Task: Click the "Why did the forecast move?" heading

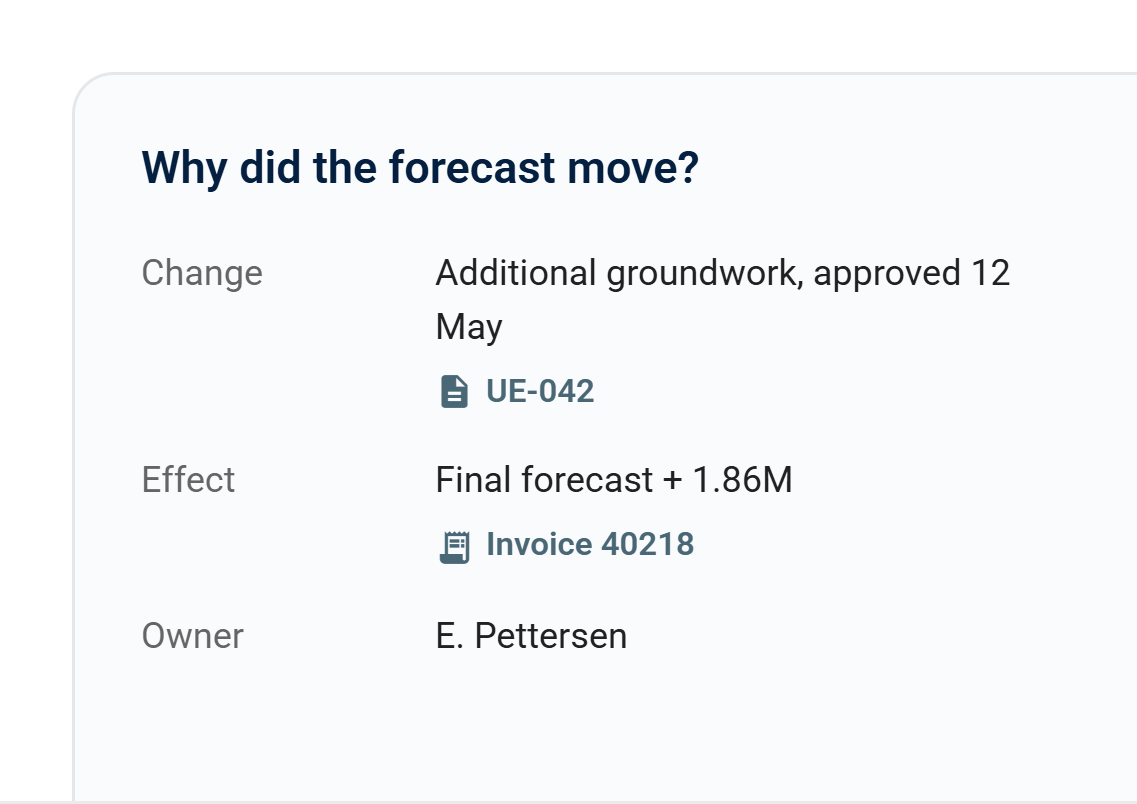Action: (x=420, y=167)
